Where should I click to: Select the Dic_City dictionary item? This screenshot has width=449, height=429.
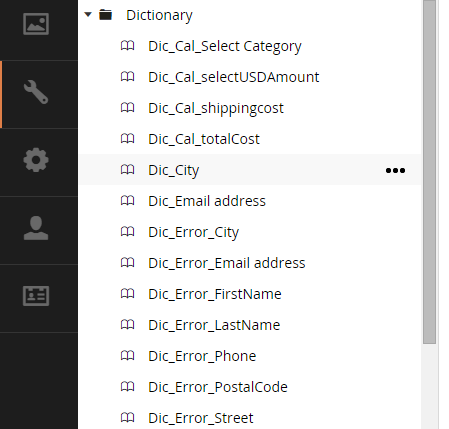click(x=250, y=170)
